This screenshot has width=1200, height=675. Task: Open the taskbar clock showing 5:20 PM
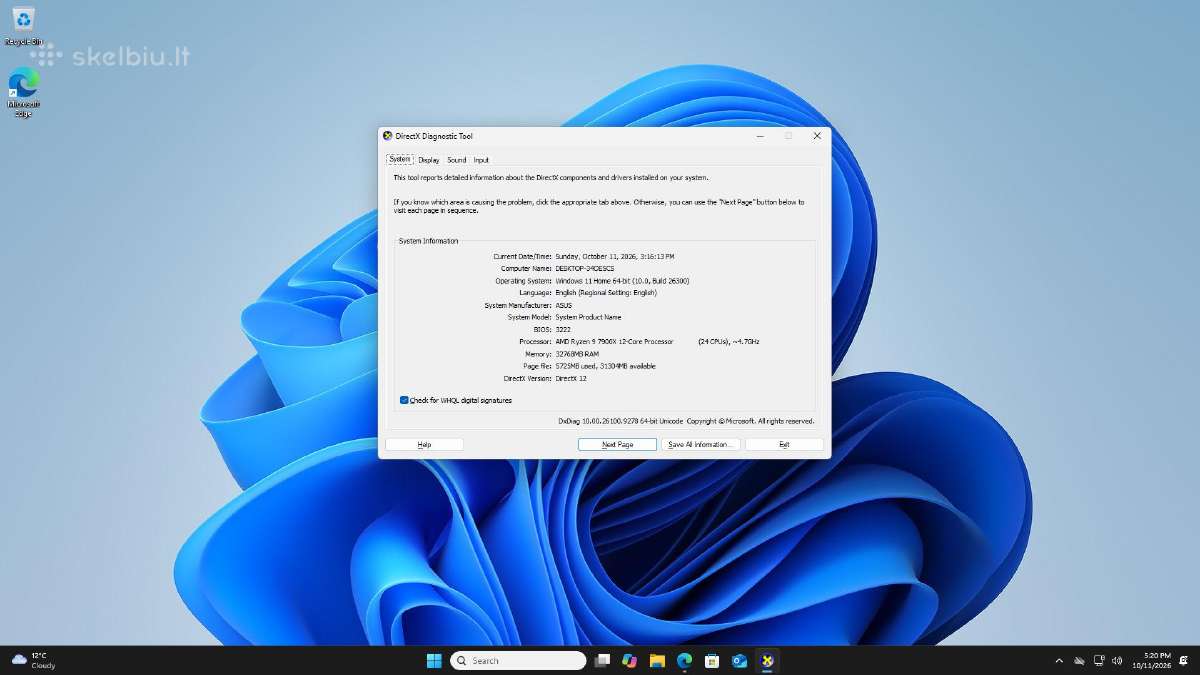pos(1150,660)
